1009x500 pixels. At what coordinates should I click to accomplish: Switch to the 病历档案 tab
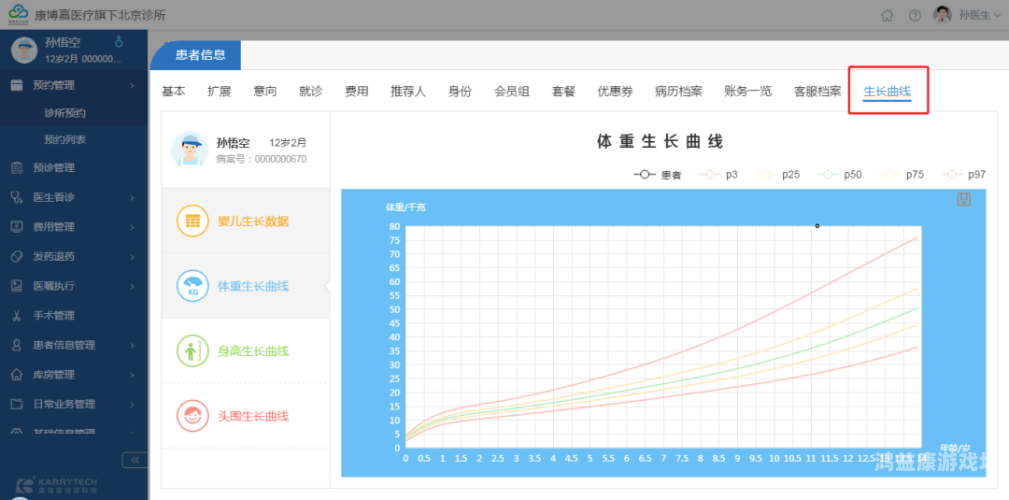[x=678, y=91]
